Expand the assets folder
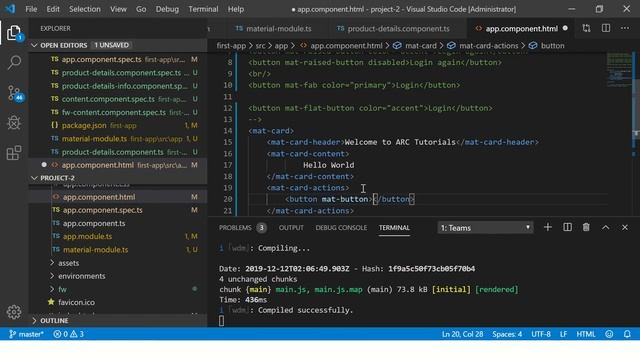Image resolution: width=640 pixels, height=360 pixels. 52,263
